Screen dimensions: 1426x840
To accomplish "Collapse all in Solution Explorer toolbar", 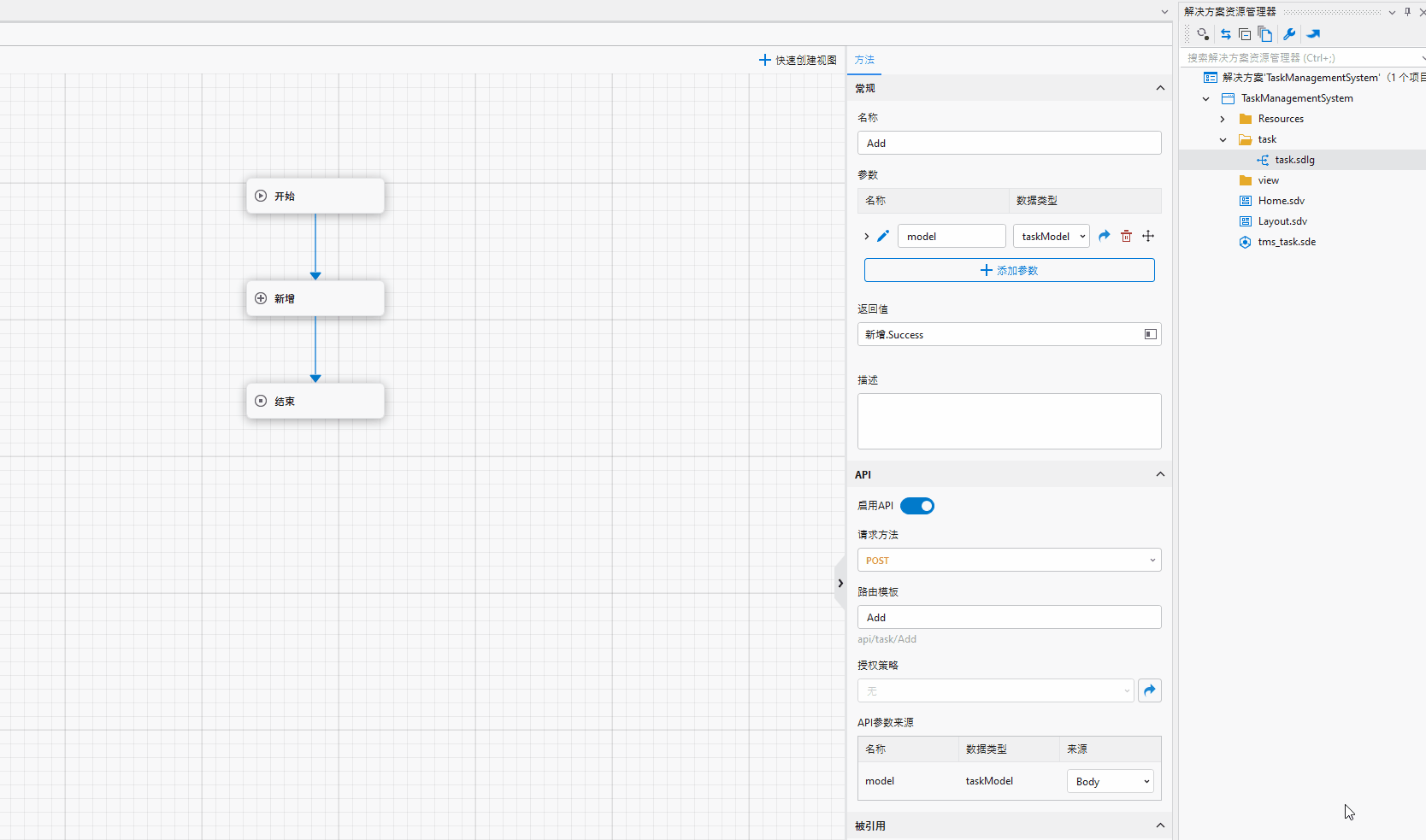I will [x=1245, y=34].
